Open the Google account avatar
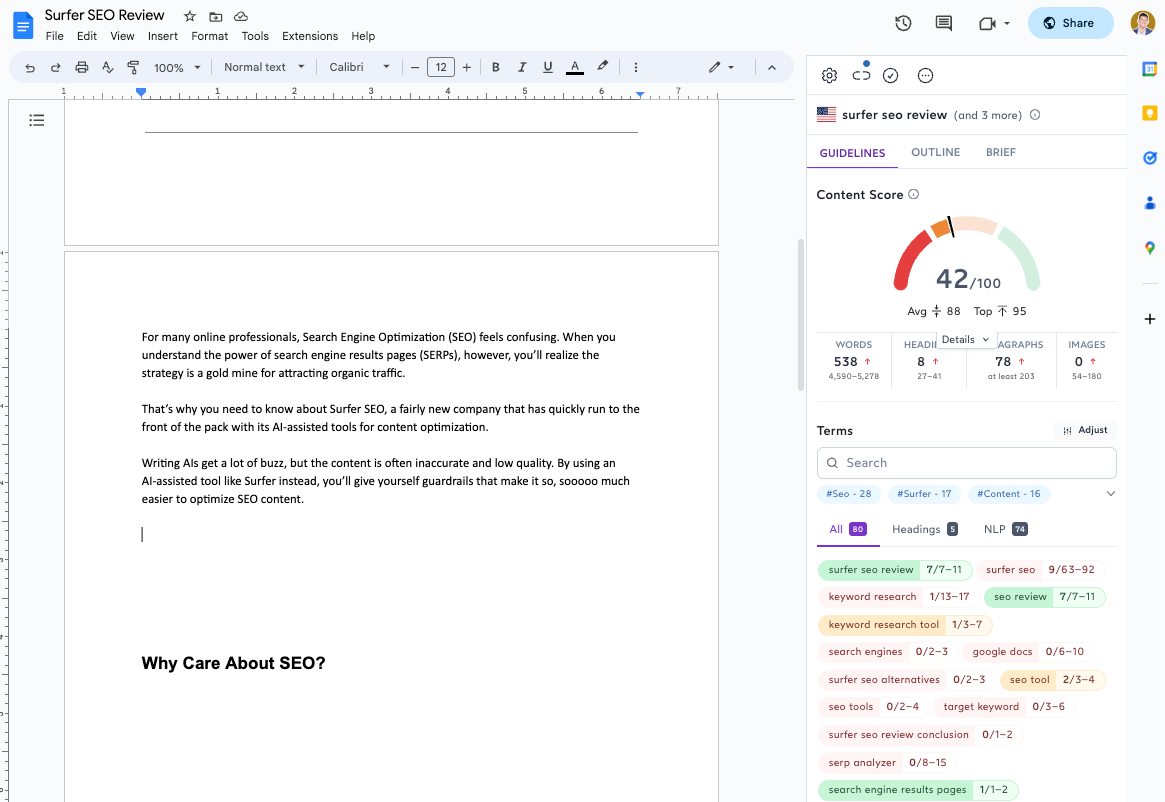 1143,23
